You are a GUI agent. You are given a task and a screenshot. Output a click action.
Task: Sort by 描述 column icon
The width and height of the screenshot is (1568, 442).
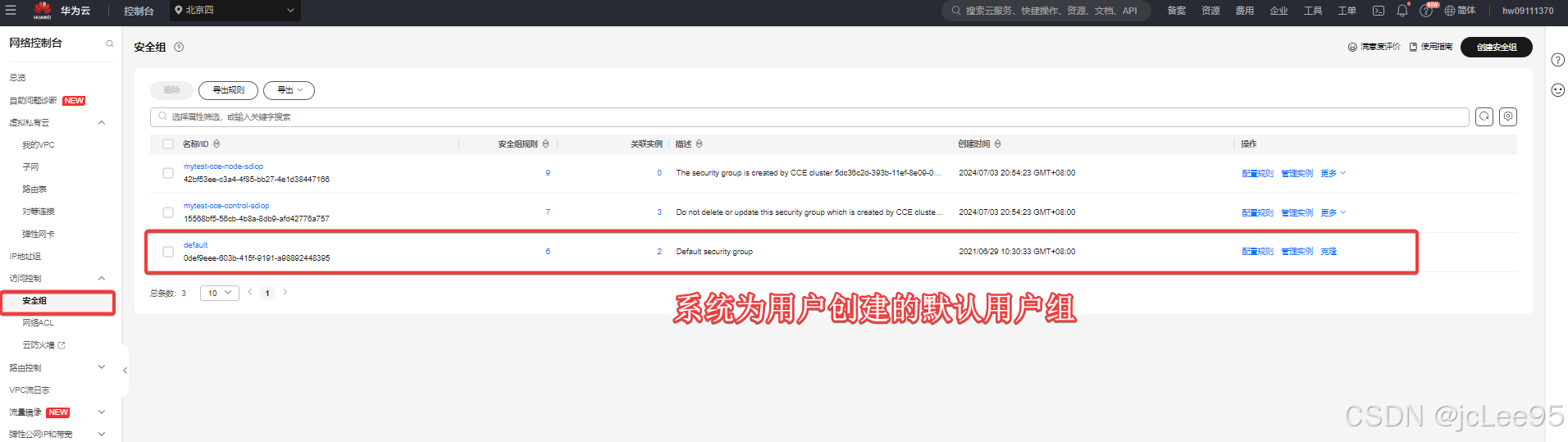(699, 144)
